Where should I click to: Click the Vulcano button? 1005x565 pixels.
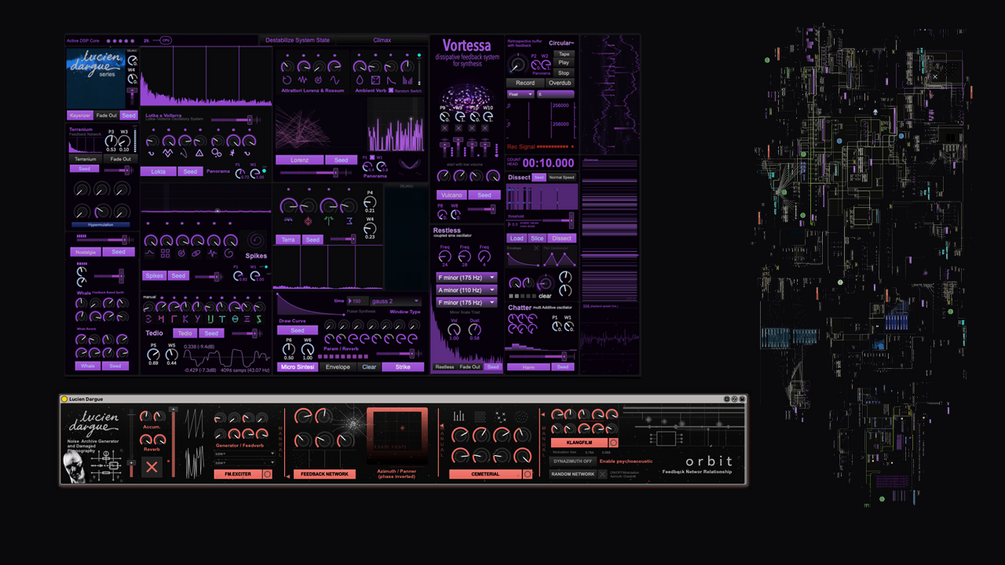pos(451,195)
